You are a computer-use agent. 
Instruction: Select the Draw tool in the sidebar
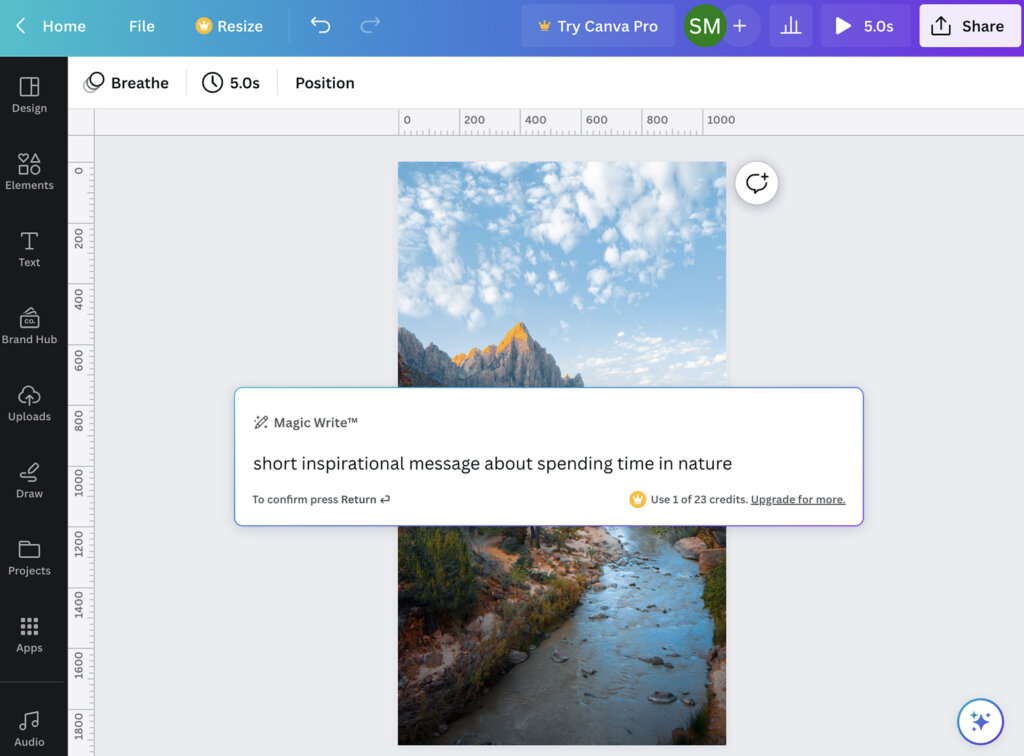29,478
